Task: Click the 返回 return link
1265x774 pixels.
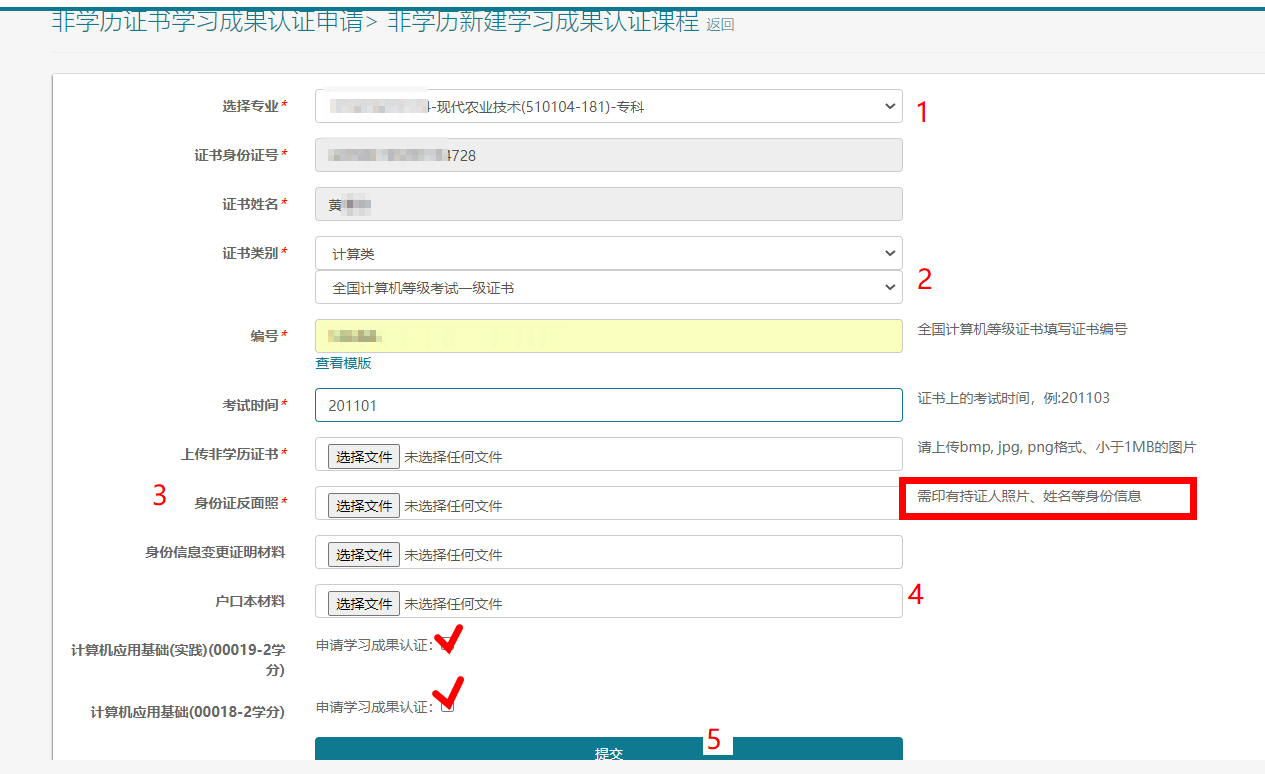Action: click(x=722, y=23)
